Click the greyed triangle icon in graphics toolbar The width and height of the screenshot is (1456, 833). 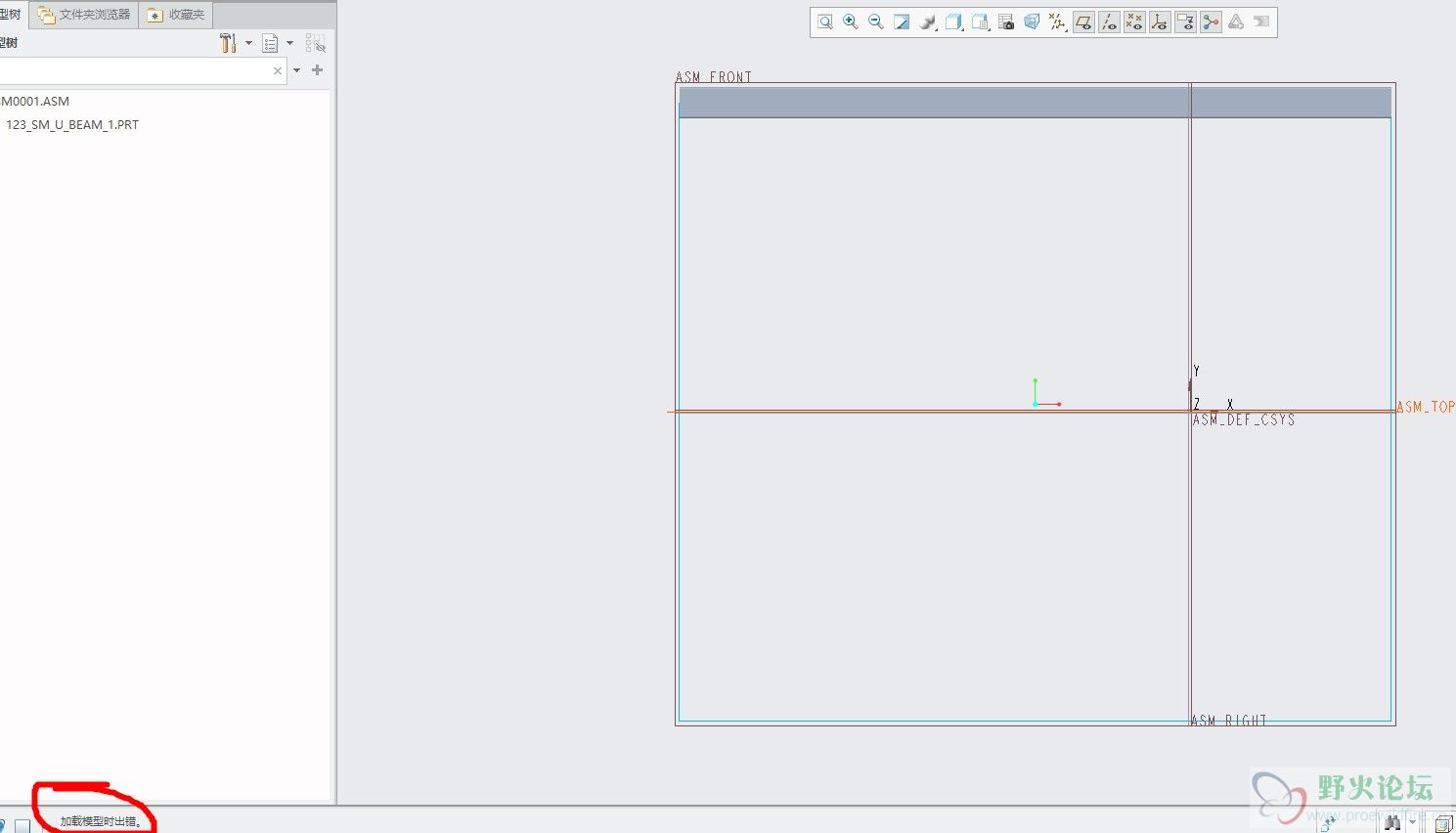1236,22
